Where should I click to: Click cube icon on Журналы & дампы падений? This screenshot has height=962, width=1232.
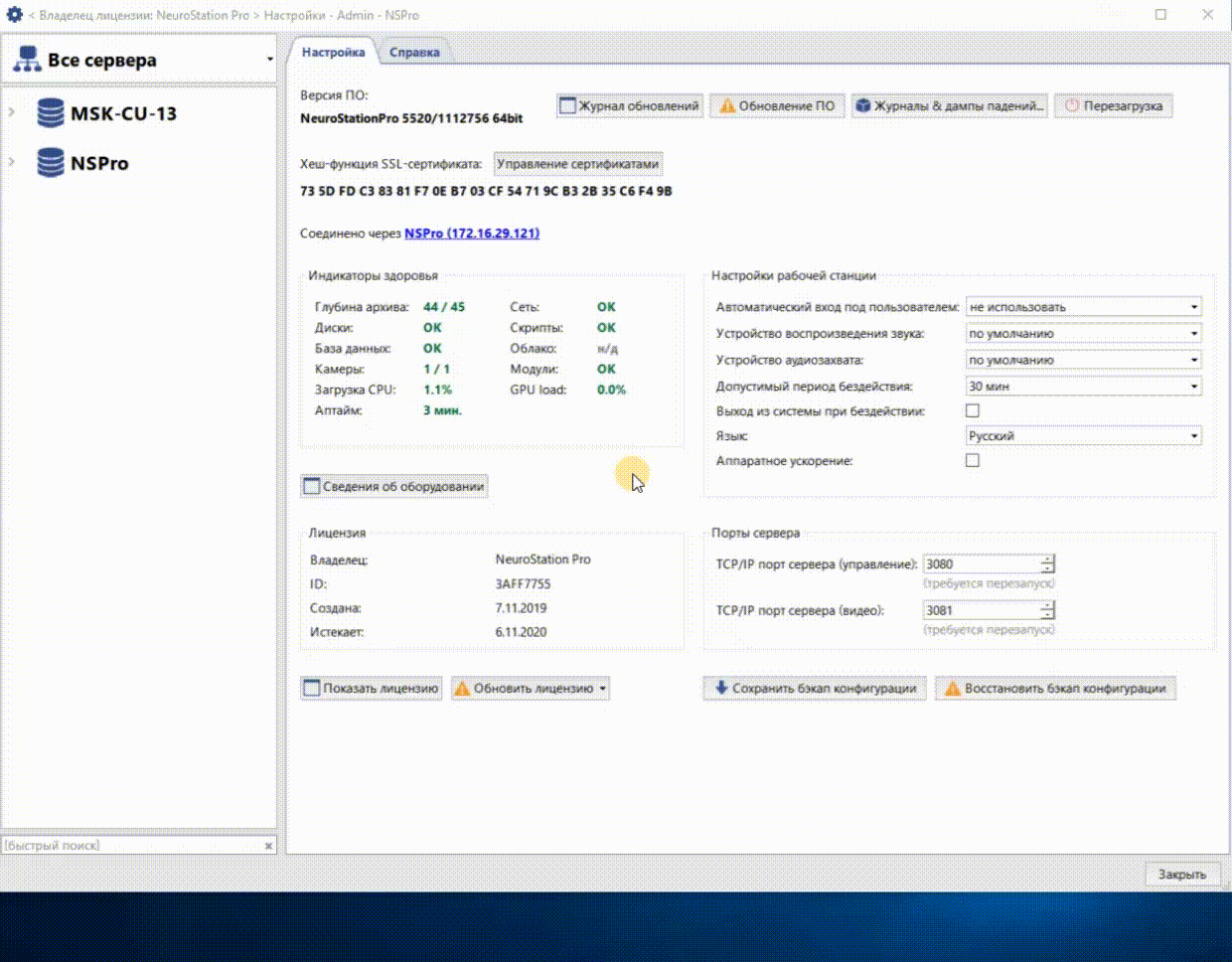point(863,105)
